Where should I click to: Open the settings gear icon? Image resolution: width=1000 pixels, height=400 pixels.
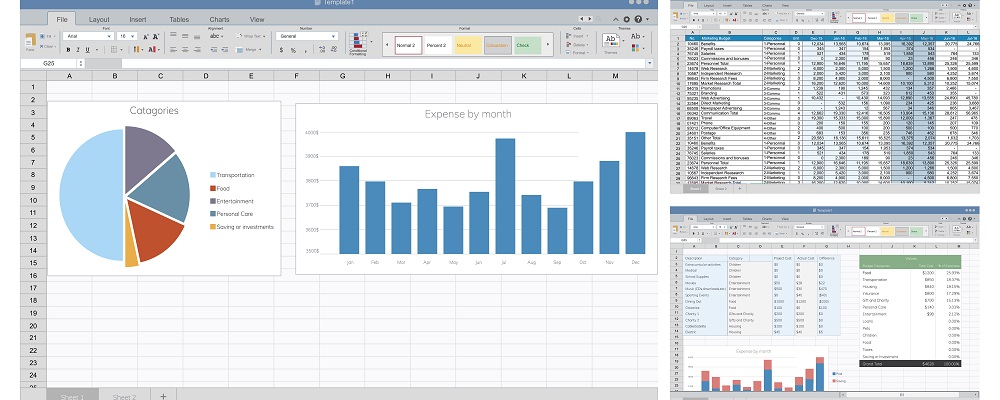click(x=626, y=19)
